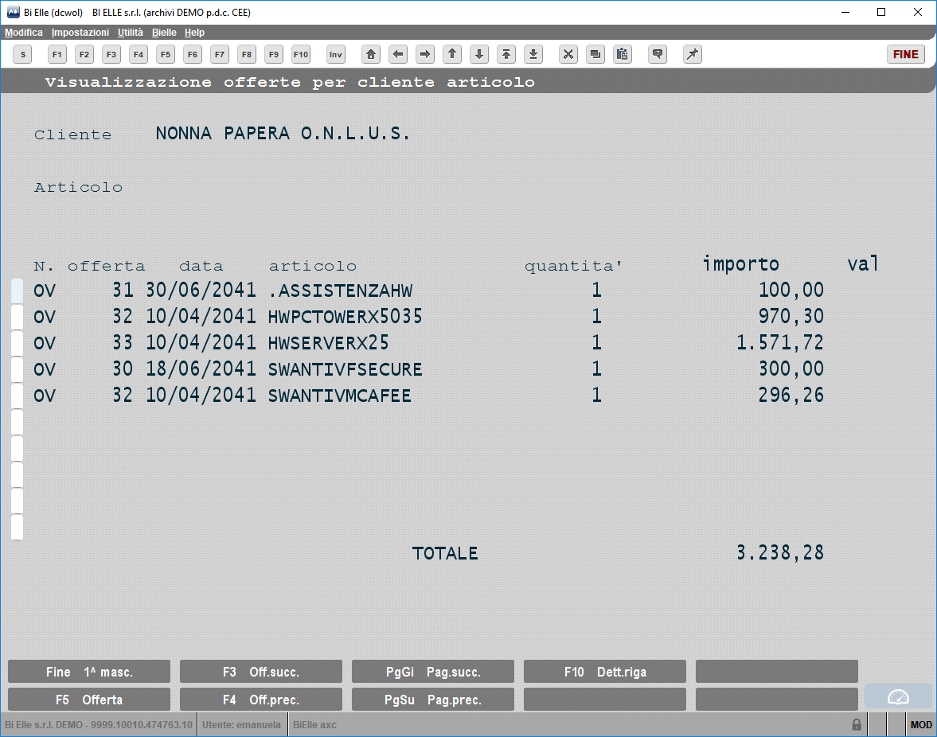Image resolution: width=937 pixels, height=737 pixels.
Task: Open the Help menu
Action: (194, 32)
